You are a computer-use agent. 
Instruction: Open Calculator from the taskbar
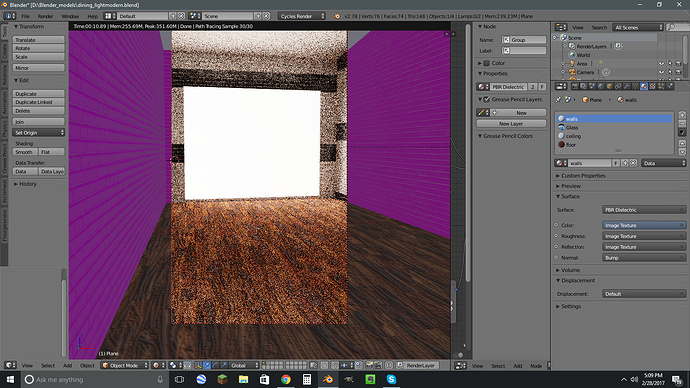pos(307,379)
